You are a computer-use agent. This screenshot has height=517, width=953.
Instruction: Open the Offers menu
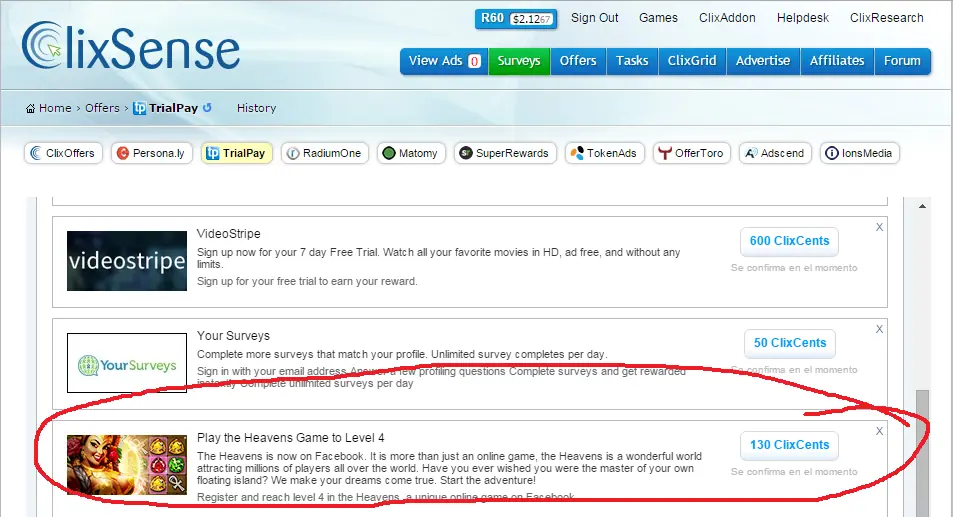(x=578, y=61)
